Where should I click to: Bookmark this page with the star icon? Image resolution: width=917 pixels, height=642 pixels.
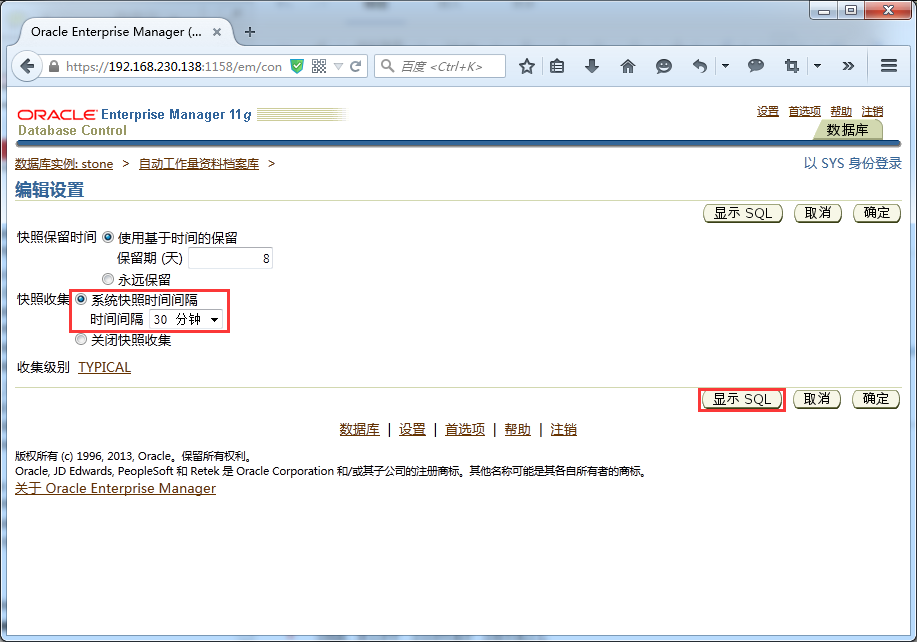tap(526, 66)
